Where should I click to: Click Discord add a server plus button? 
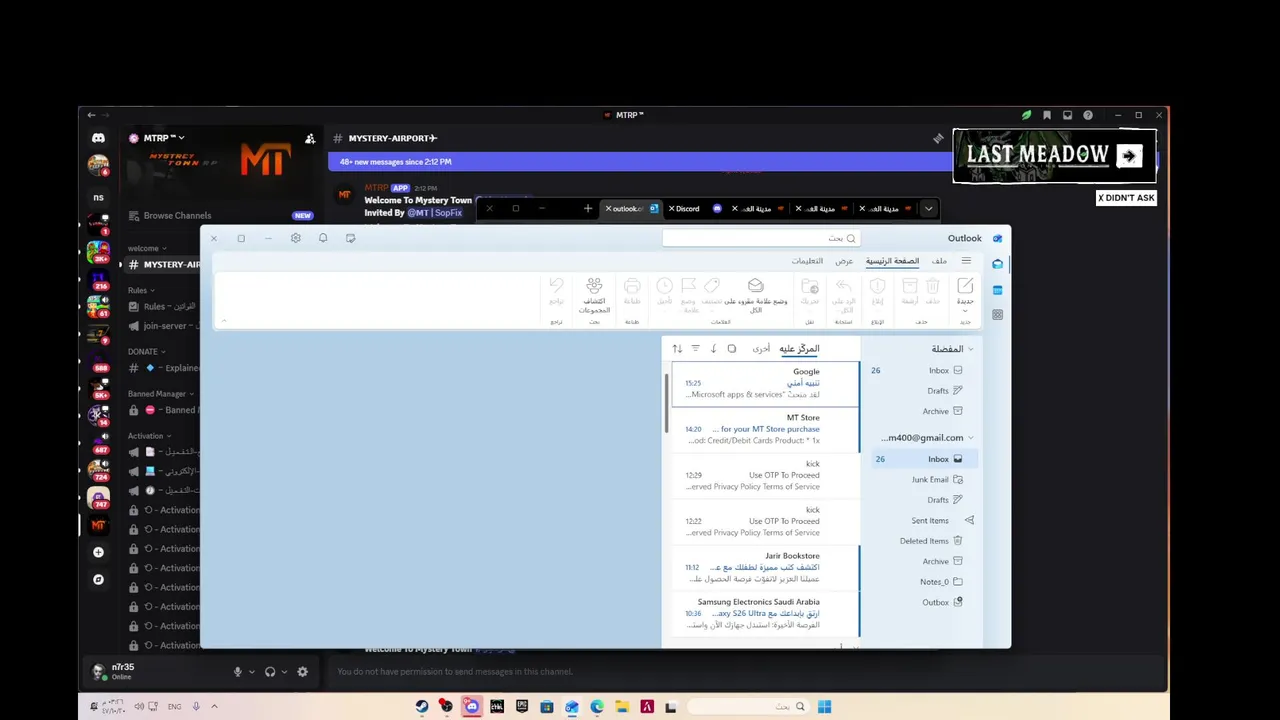[98, 552]
